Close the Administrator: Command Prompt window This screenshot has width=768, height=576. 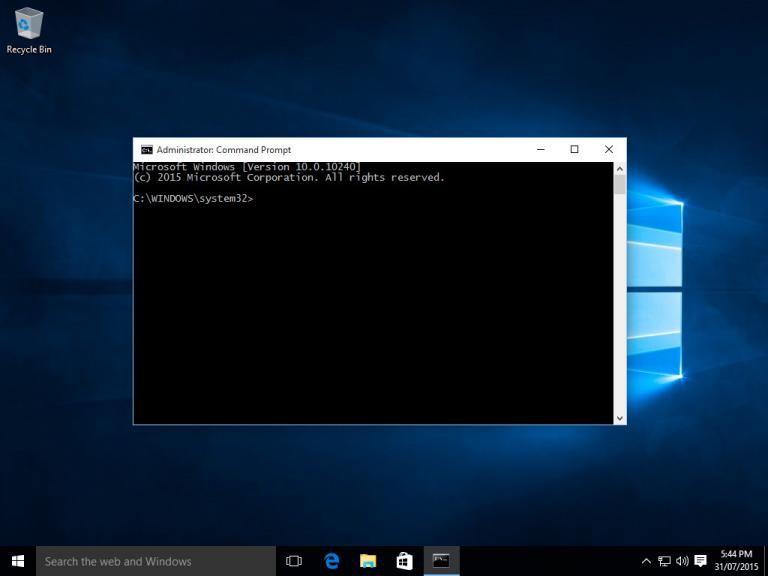pyautogui.click(x=608, y=150)
